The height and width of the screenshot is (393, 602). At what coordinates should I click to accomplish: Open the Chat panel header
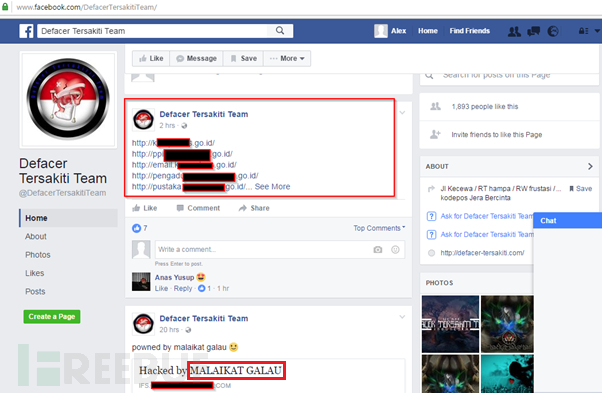tap(567, 220)
